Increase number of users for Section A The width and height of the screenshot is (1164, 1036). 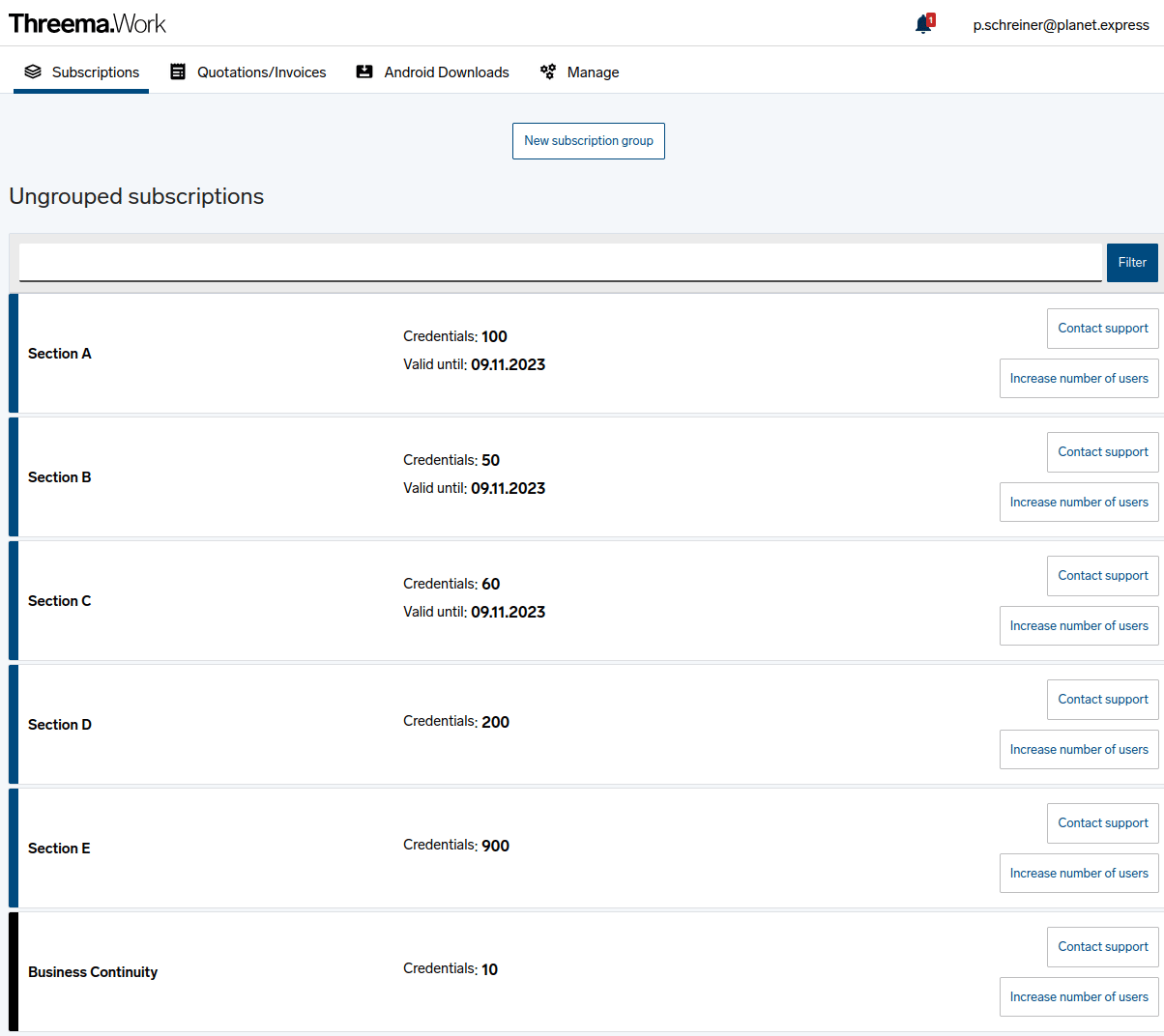[1079, 379]
